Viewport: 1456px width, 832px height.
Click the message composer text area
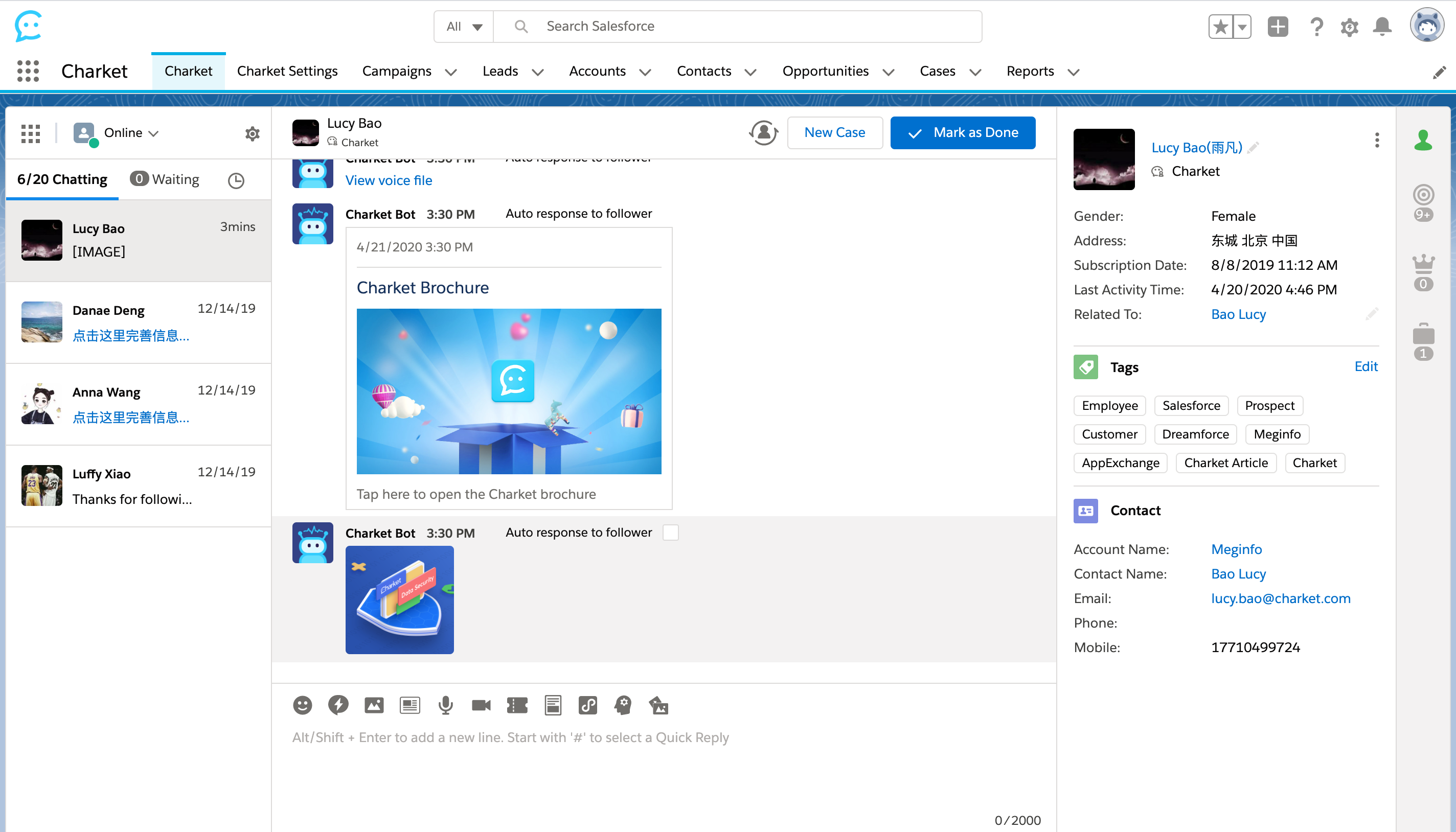664,766
